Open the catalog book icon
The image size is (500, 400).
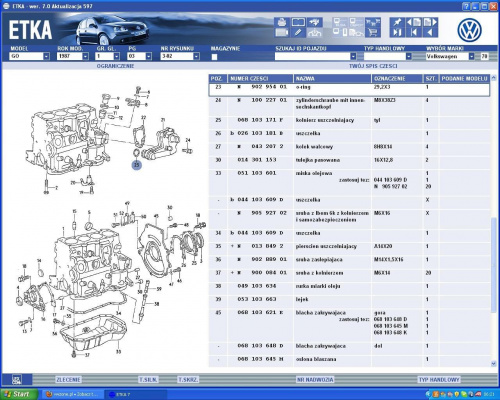(x=298, y=22)
